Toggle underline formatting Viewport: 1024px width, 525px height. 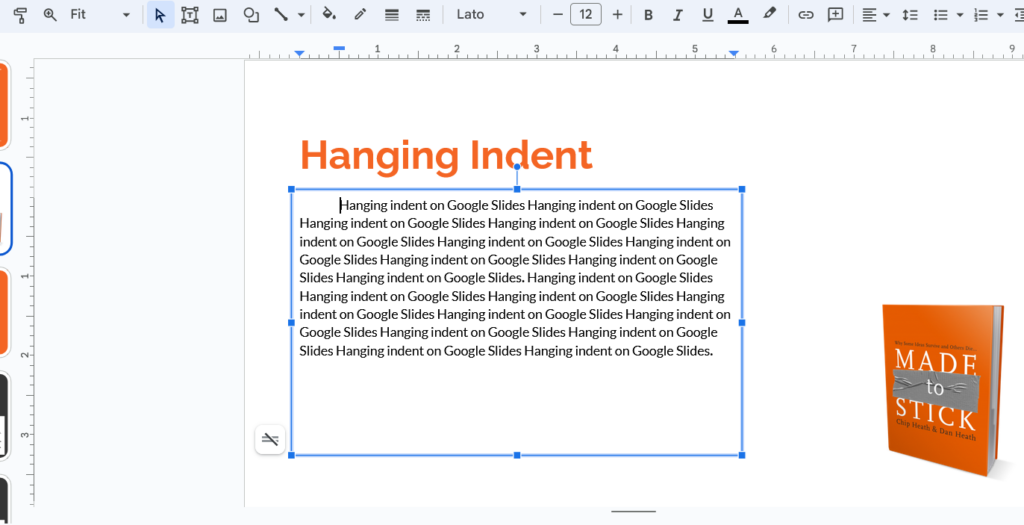coord(708,15)
